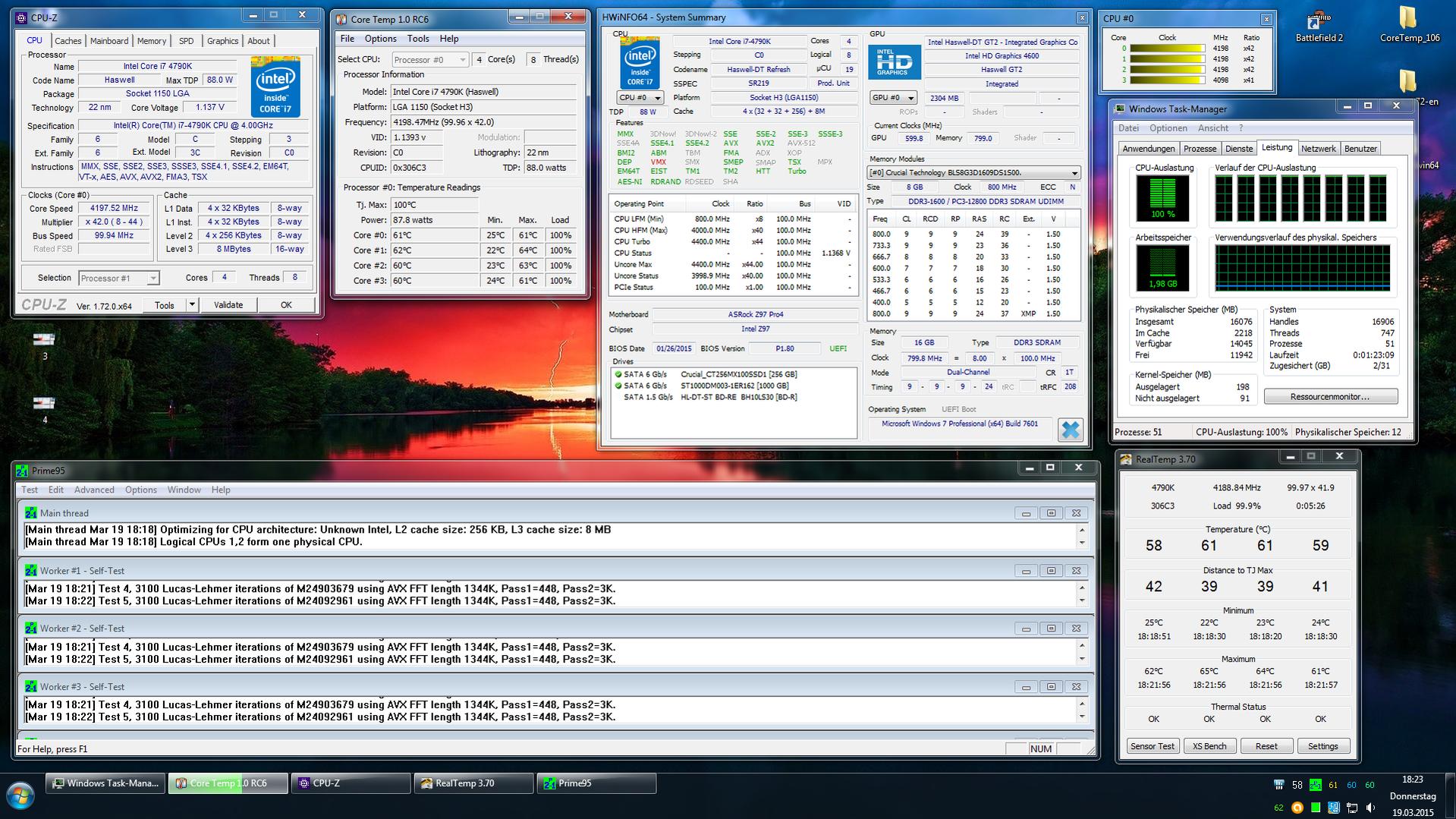Click the Intel logo in HWiNFO64 summary

coord(640,64)
